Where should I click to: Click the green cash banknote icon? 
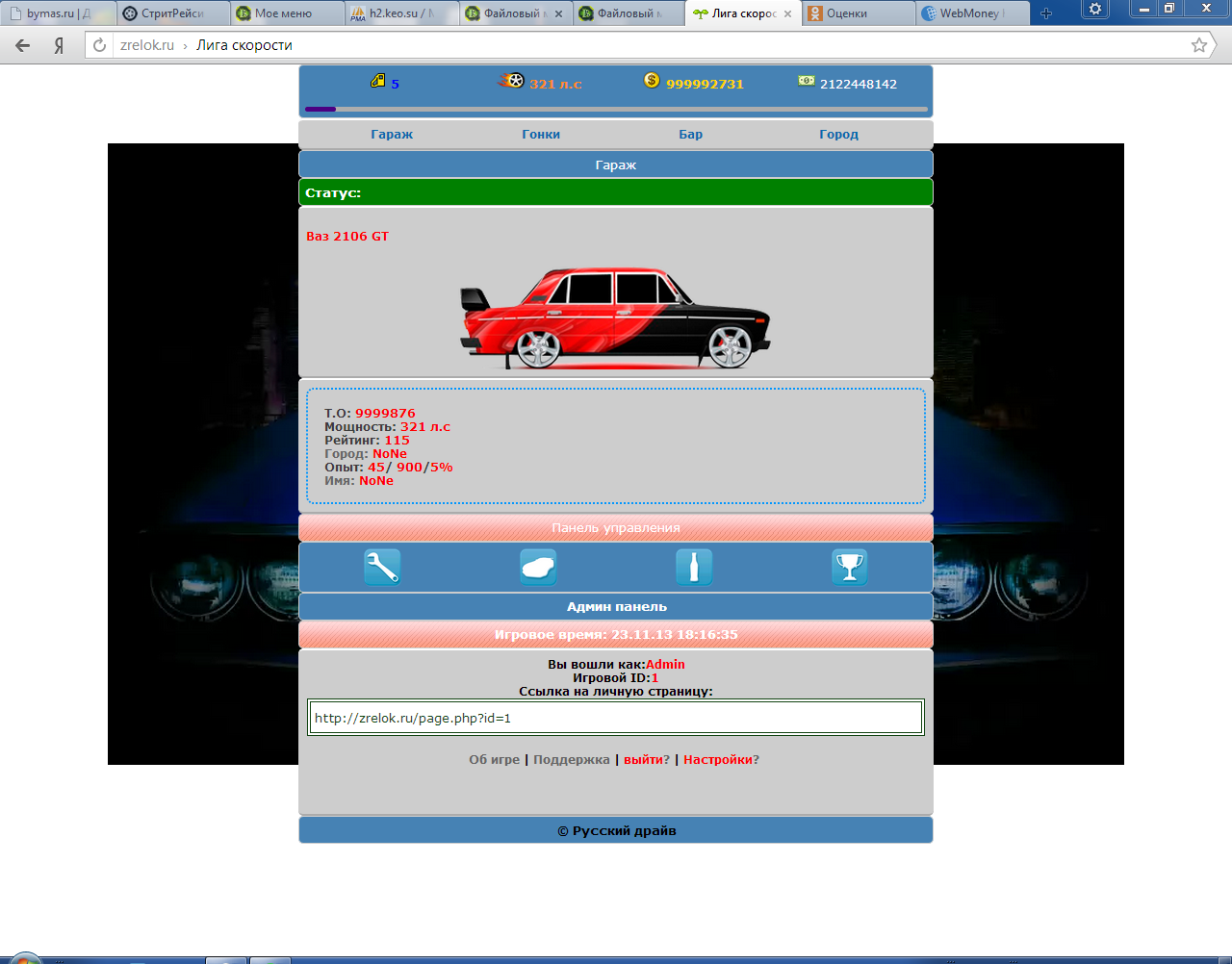(x=806, y=81)
